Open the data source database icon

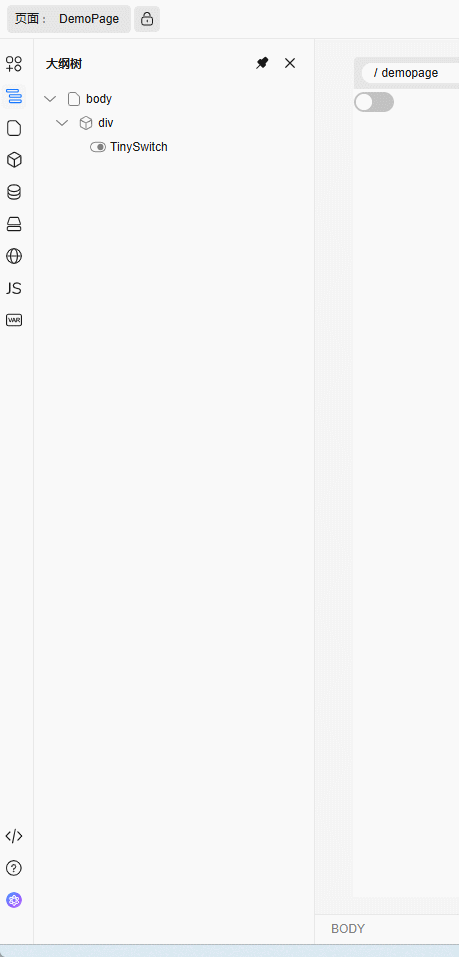pyautogui.click(x=13, y=192)
